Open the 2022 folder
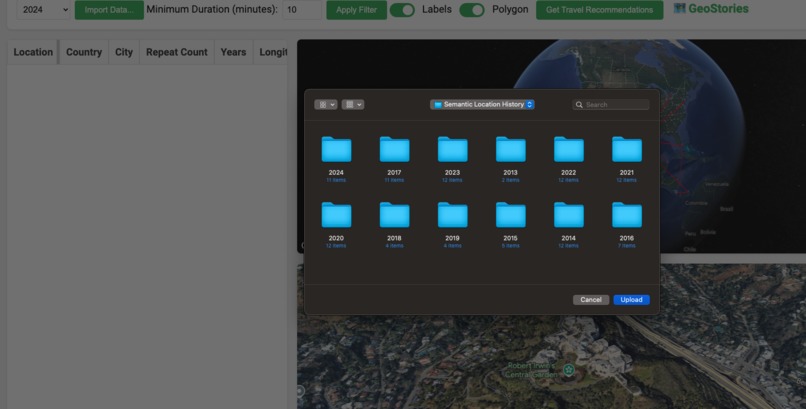This screenshot has width=806, height=409. [x=569, y=150]
